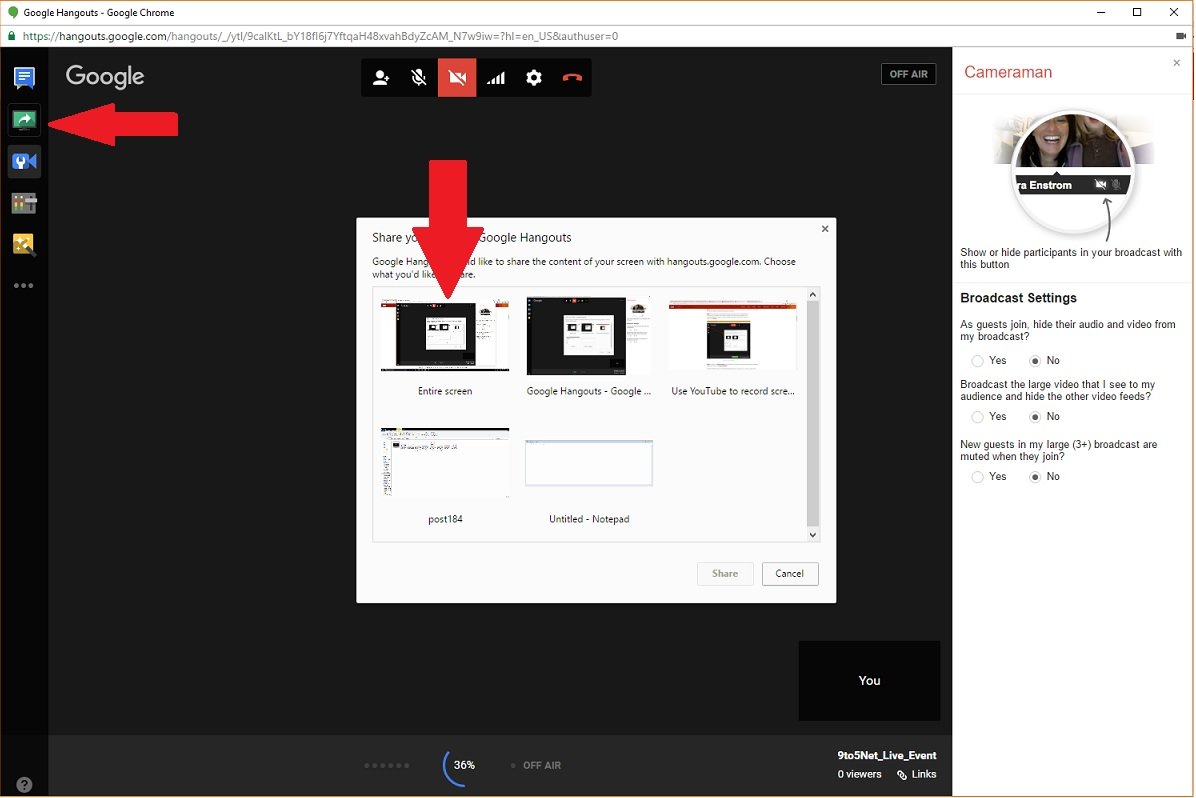Click scrollbar down arrow in share dialog
The width and height of the screenshot is (1196, 798).
tap(813, 535)
